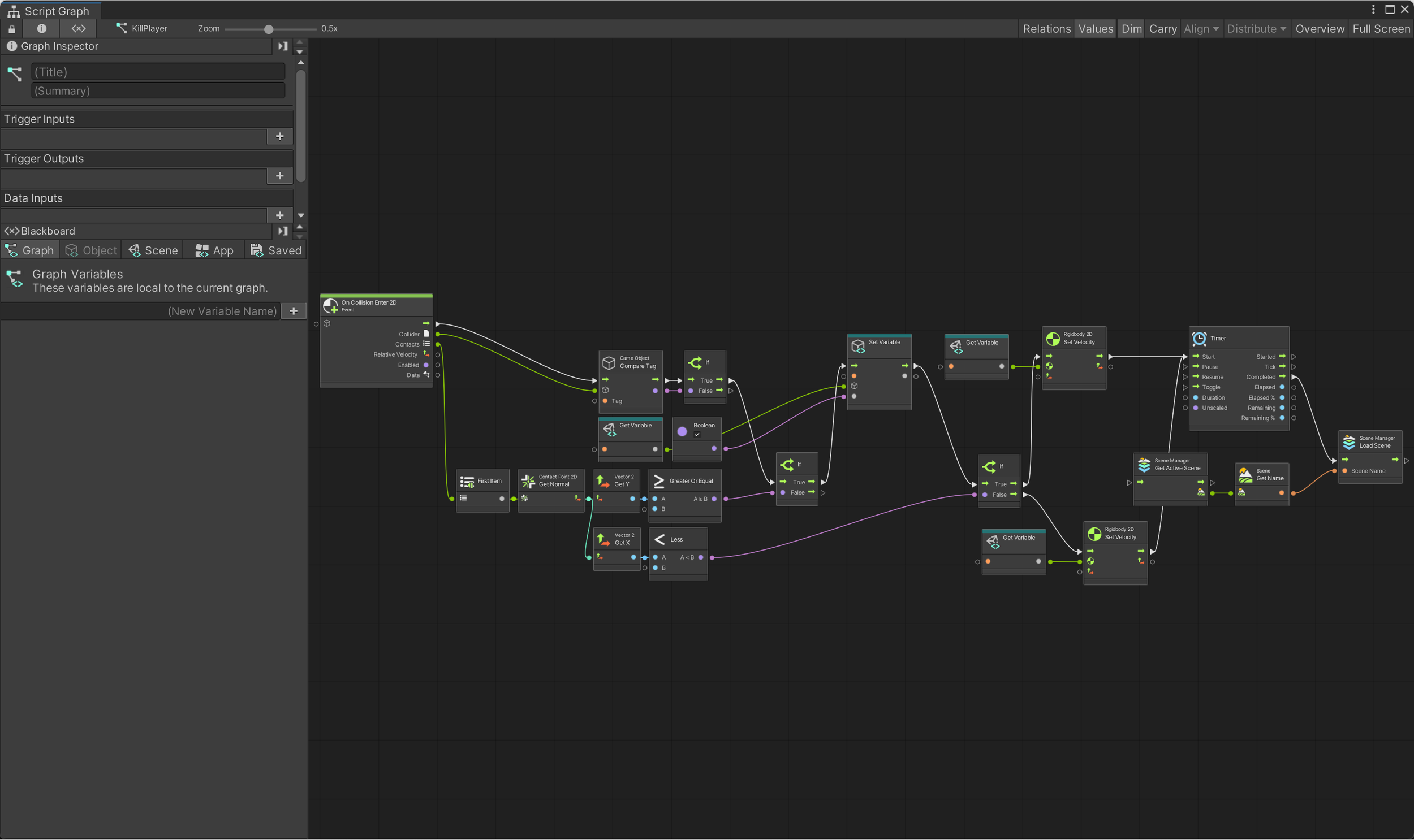
Task: Click the Full Screen button
Action: coord(1381,28)
